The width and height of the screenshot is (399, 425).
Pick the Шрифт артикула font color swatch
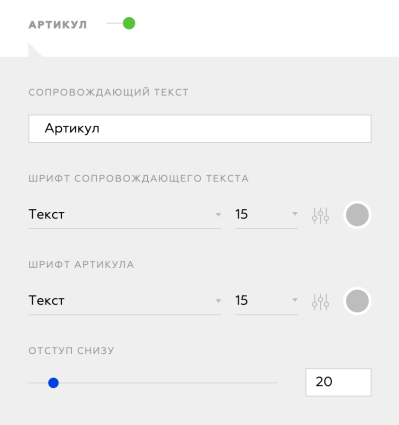pos(357,301)
